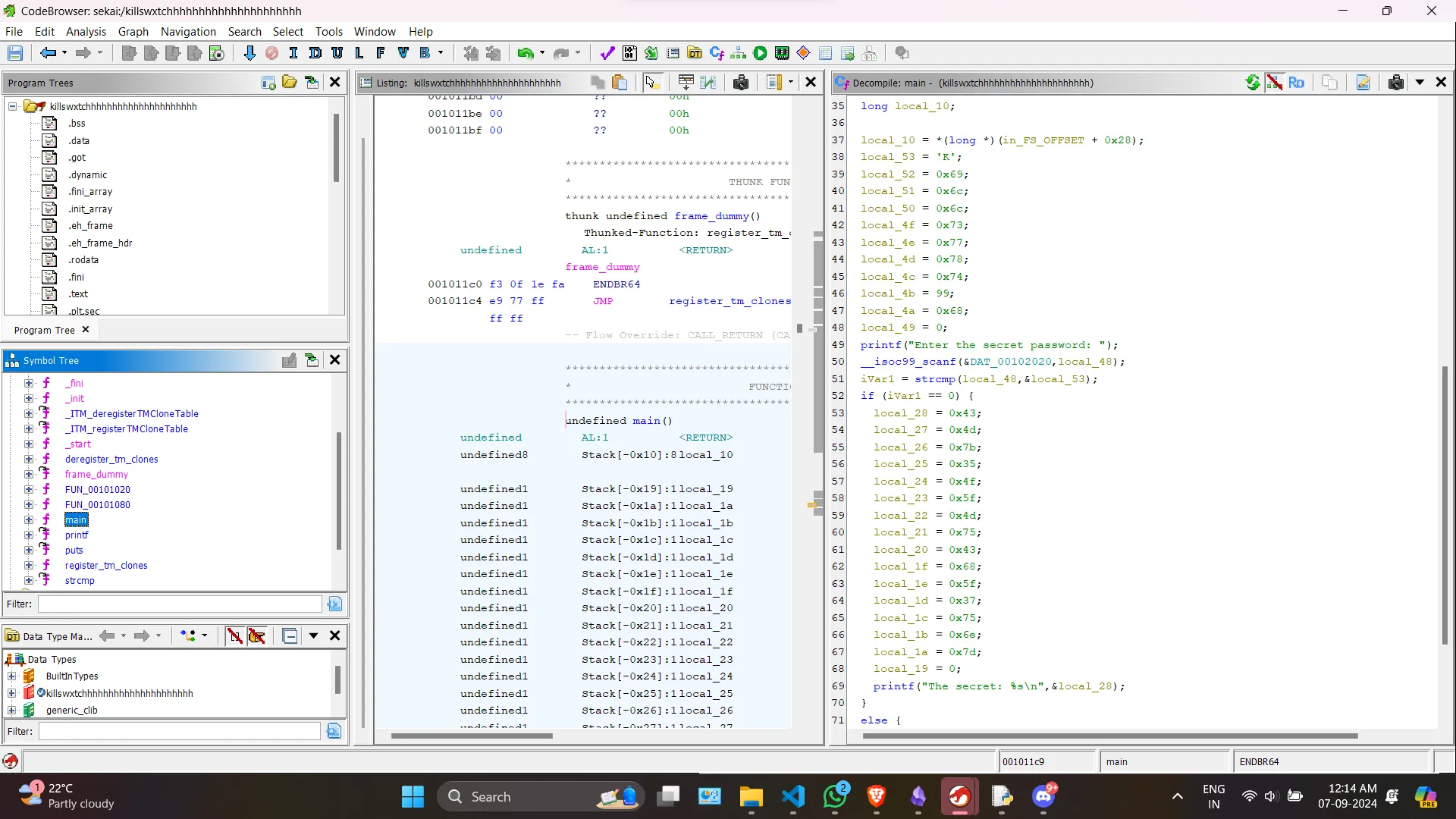
Task: Toggle the cursor mouse hover mode in Listing
Action: coord(651,83)
